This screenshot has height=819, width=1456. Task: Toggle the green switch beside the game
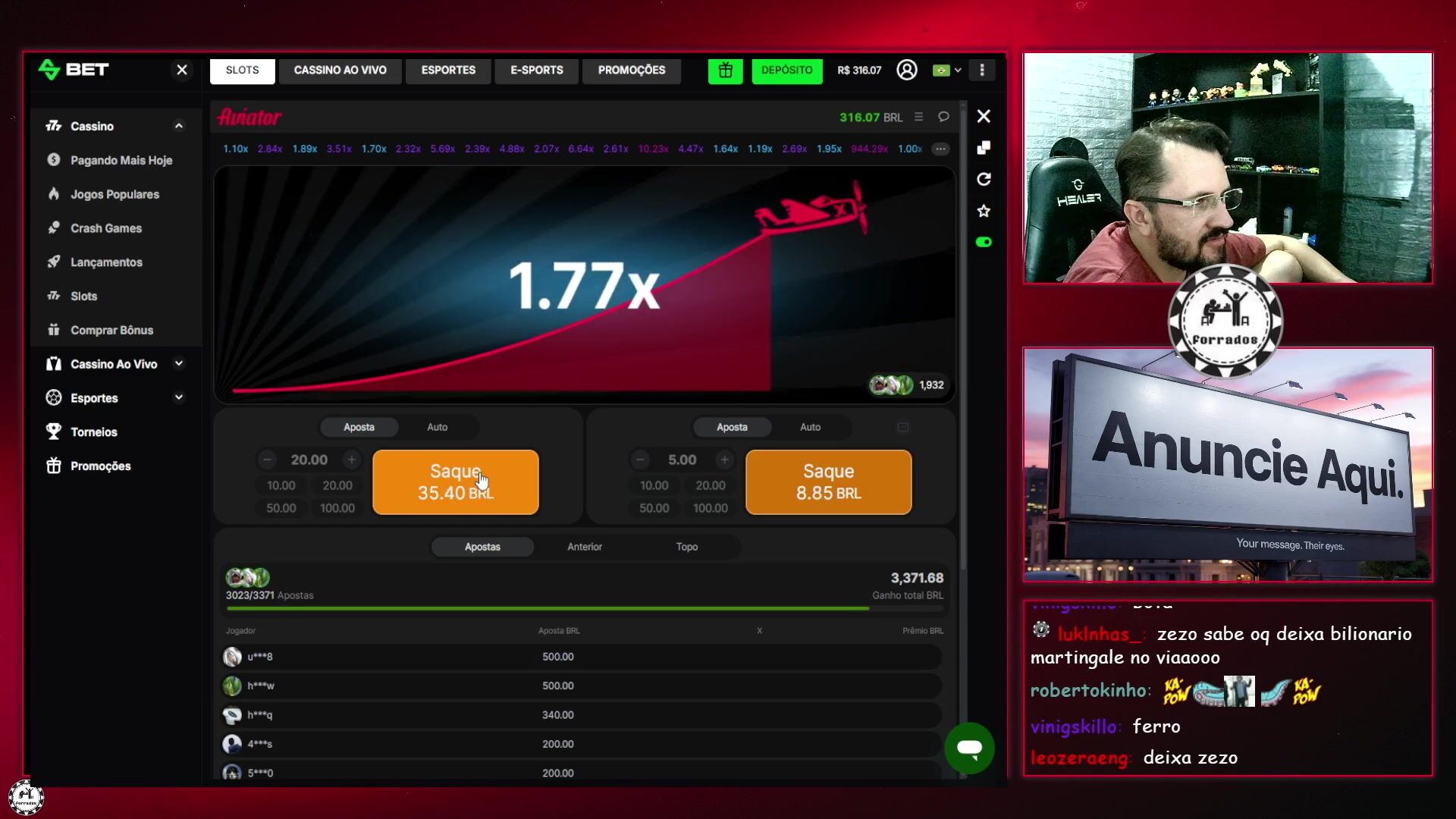pos(984,243)
